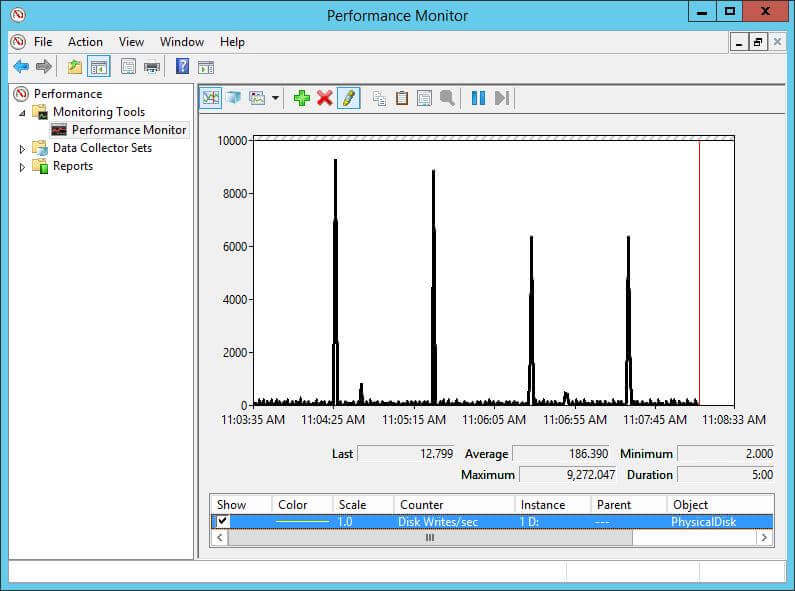Image resolution: width=795 pixels, height=591 pixels.
Task: Uncheck Show checkbox for Disk Writes/sec
Action: 223,522
